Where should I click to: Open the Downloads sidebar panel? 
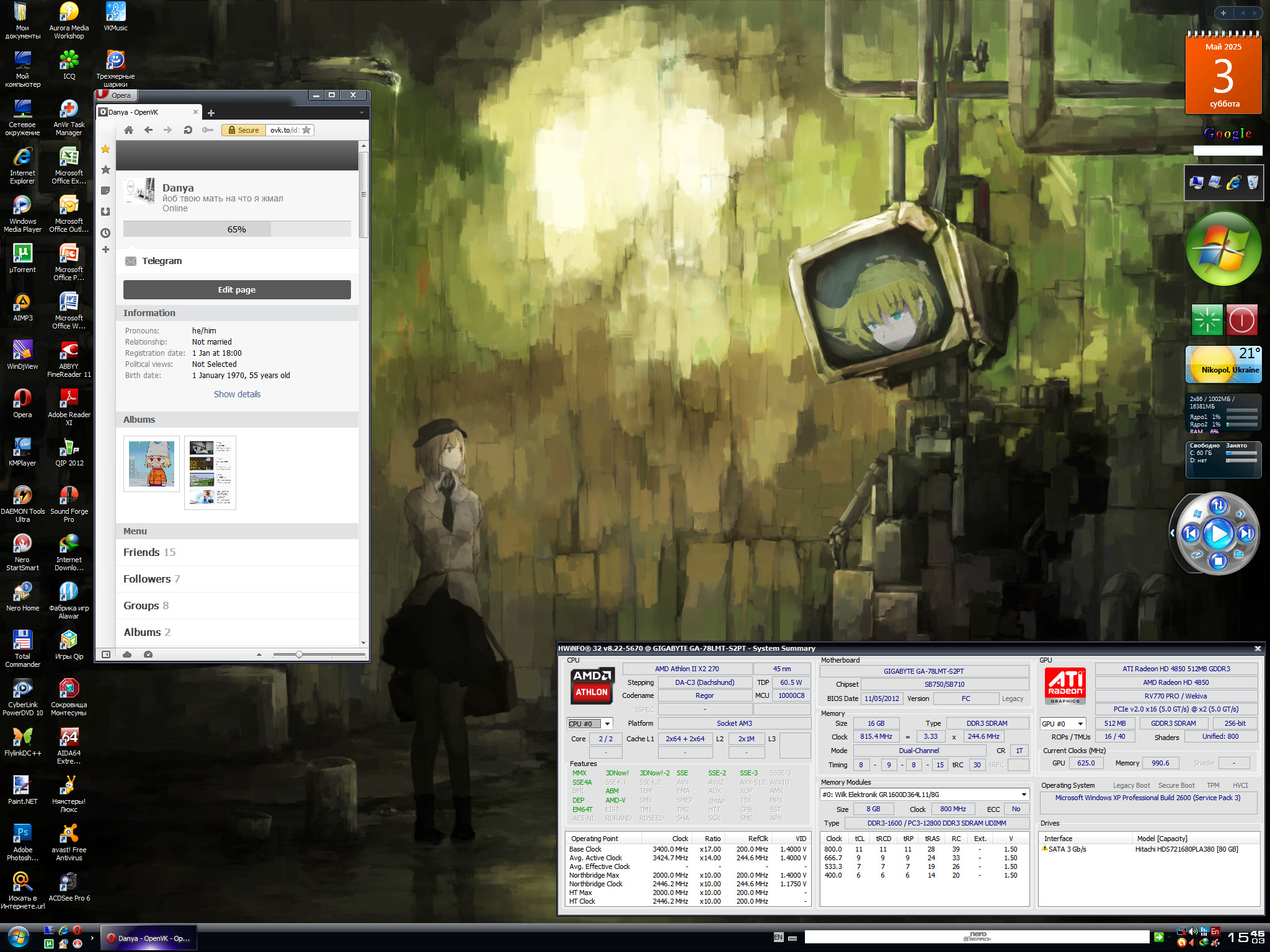tap(105, 212)
